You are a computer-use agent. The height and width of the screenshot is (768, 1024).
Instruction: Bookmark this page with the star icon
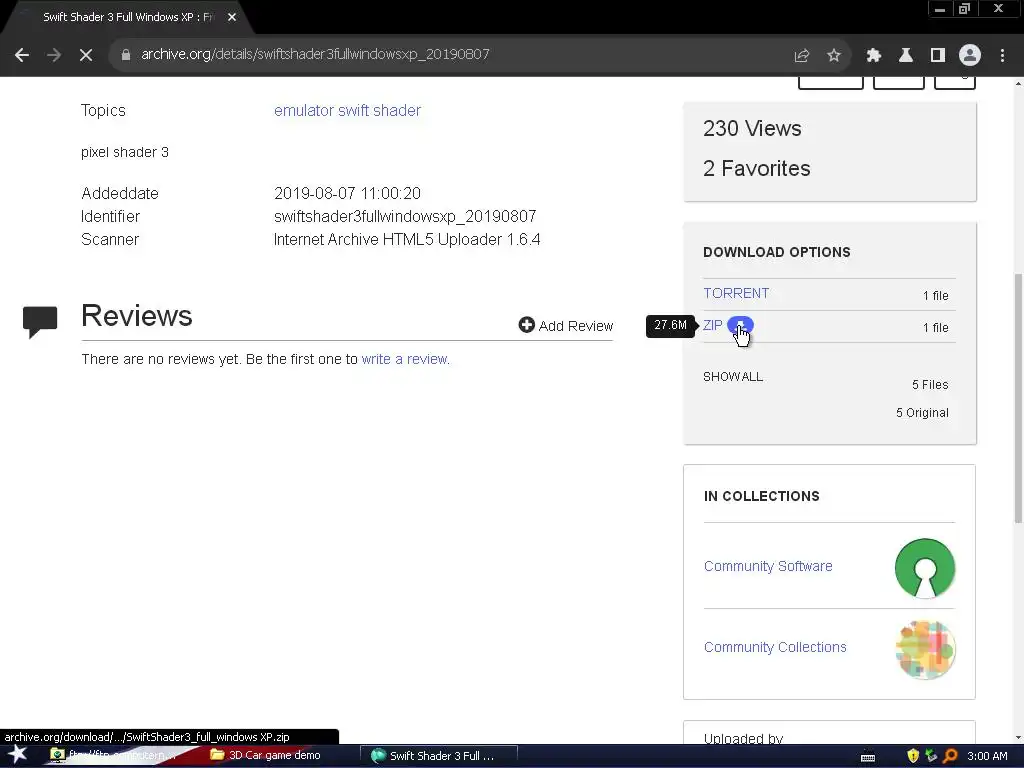coord(833,56)
